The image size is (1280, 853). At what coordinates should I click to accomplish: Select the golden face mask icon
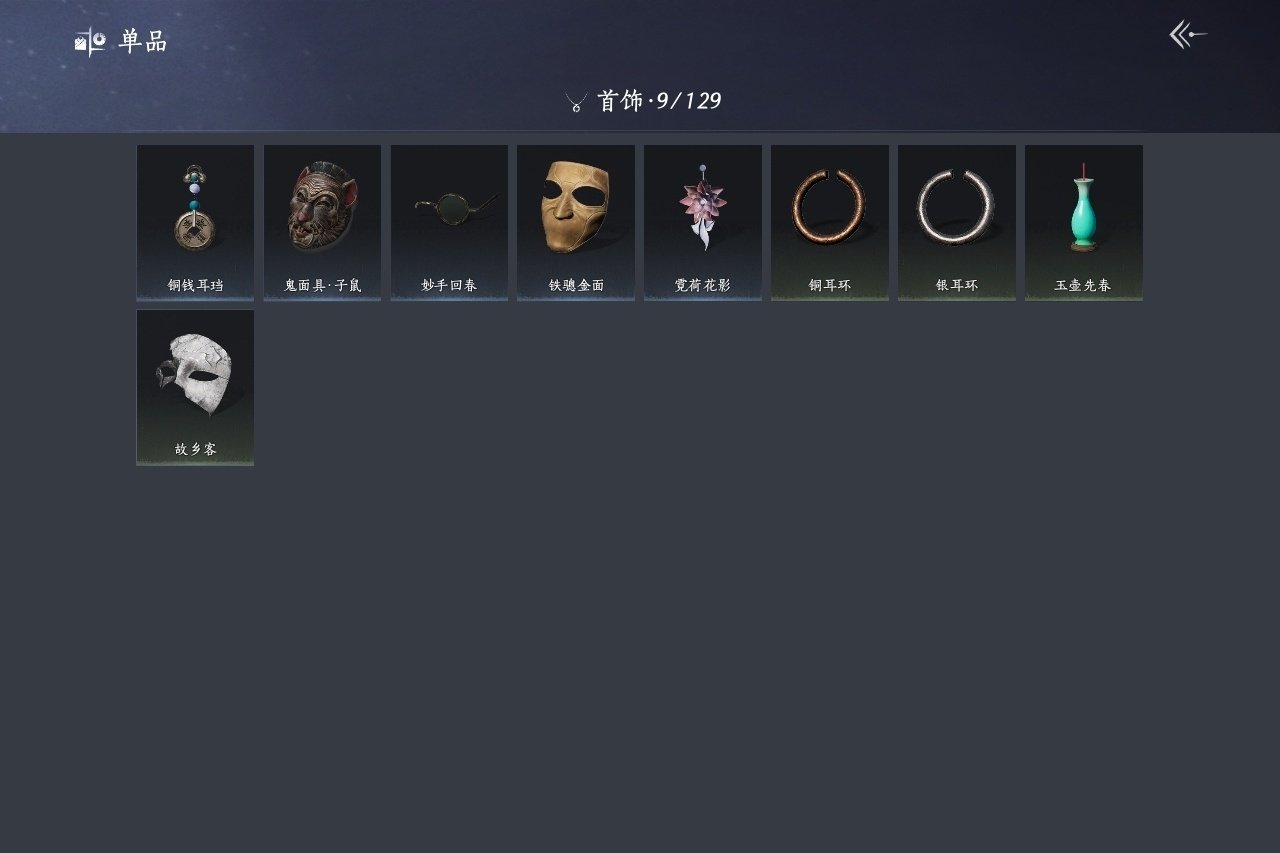(x=575, y=207)
